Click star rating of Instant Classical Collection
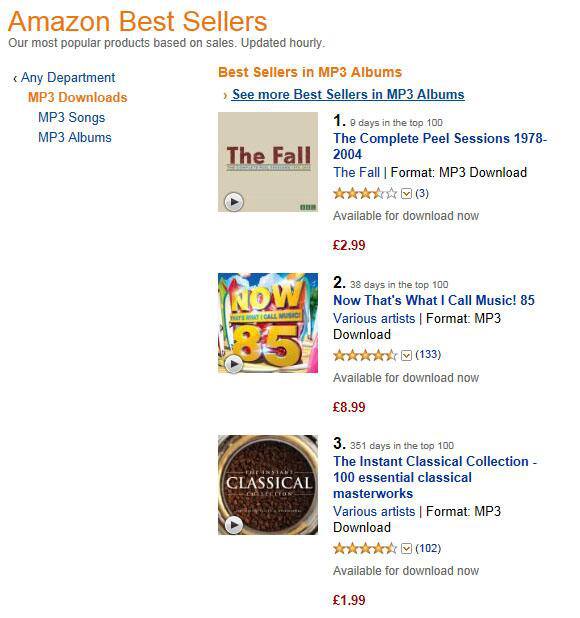This screenshot has width=580, height=618. [x=365, y=548]
